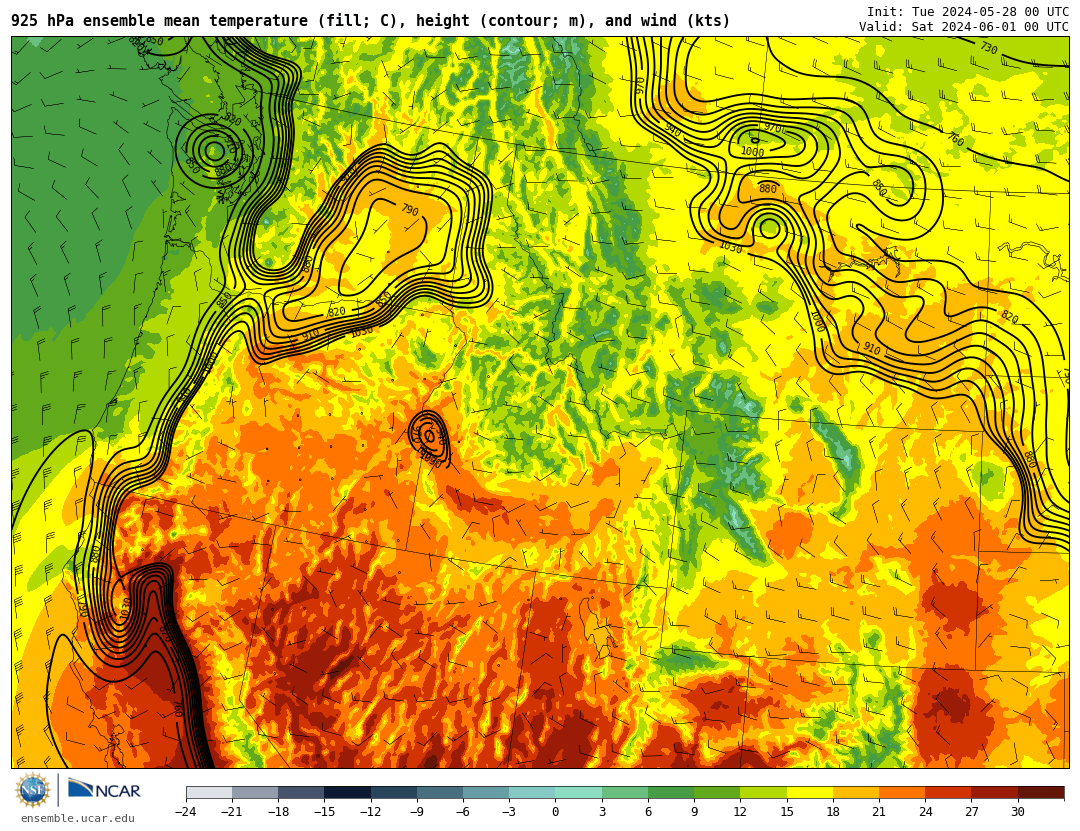Viewport: 1080px width, 831px height.
Task: Click the 21 colorbar tick label
Action: coord(879,812)
